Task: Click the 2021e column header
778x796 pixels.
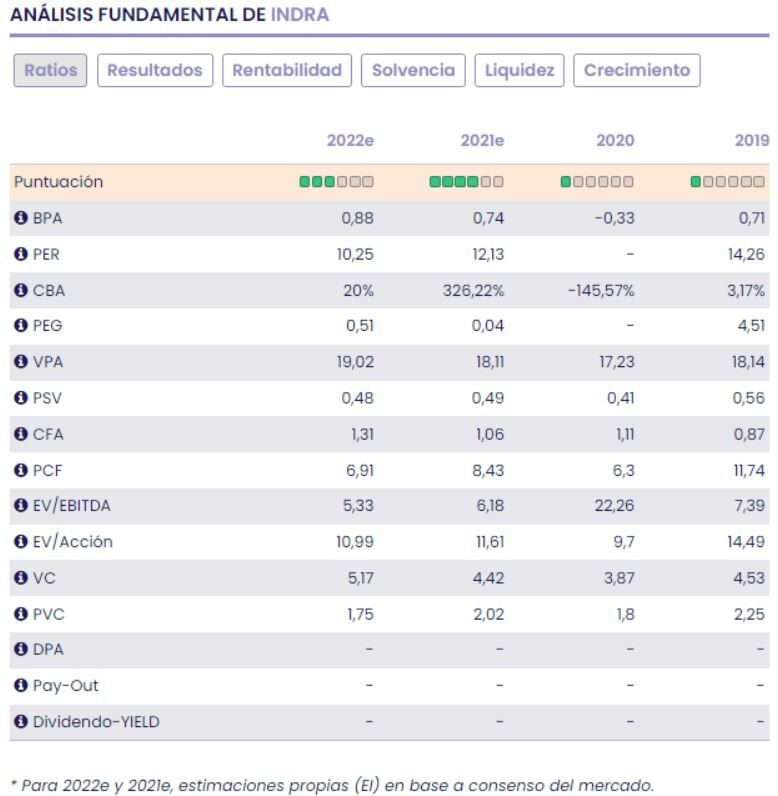Action: pyautogui.click(x=482, y=141)
